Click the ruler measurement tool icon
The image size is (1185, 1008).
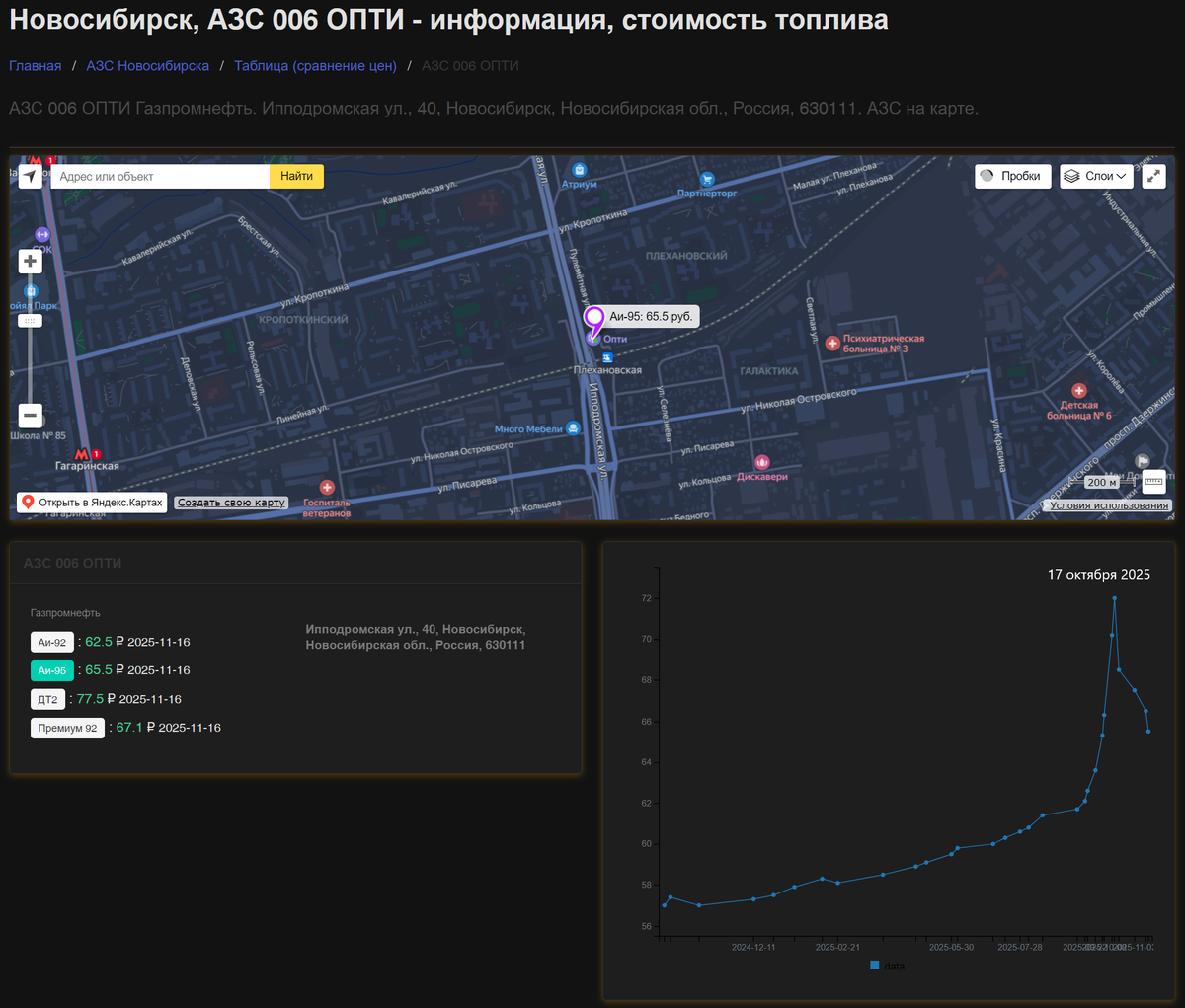[1153, 482]
